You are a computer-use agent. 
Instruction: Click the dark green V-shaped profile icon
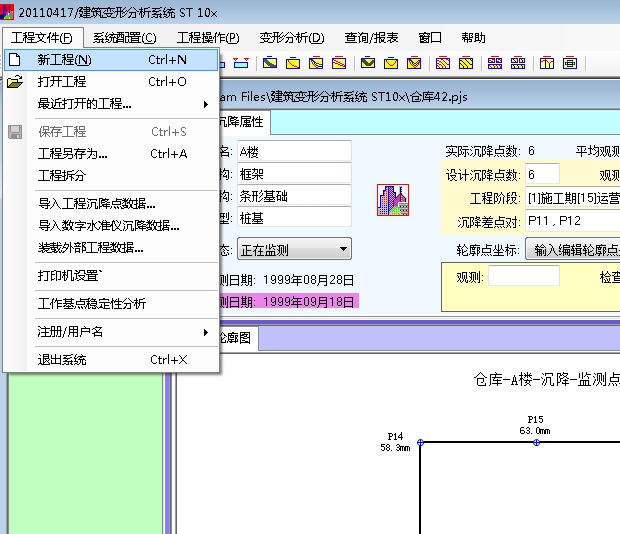pos(368,63)
